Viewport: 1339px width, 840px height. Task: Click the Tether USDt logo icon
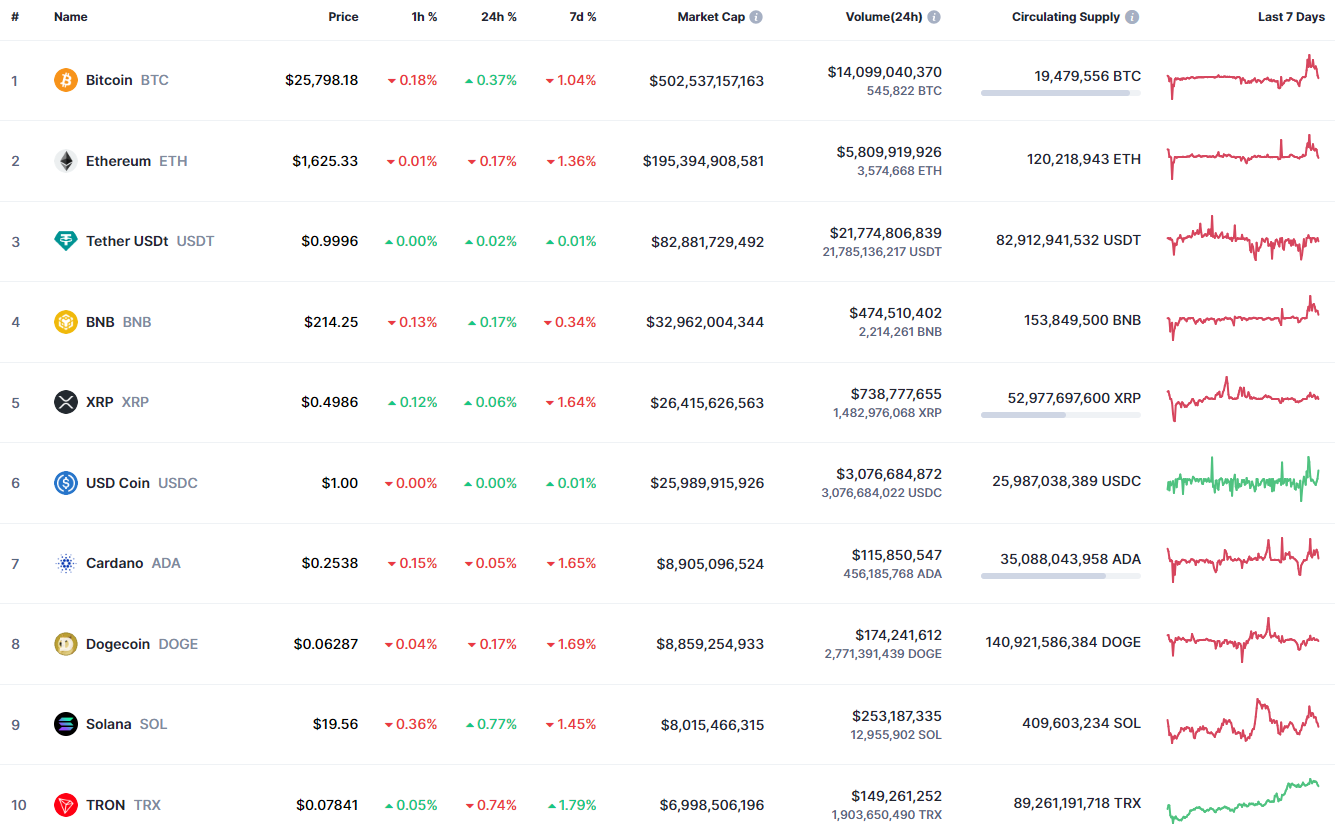click(x=66, y=241)
